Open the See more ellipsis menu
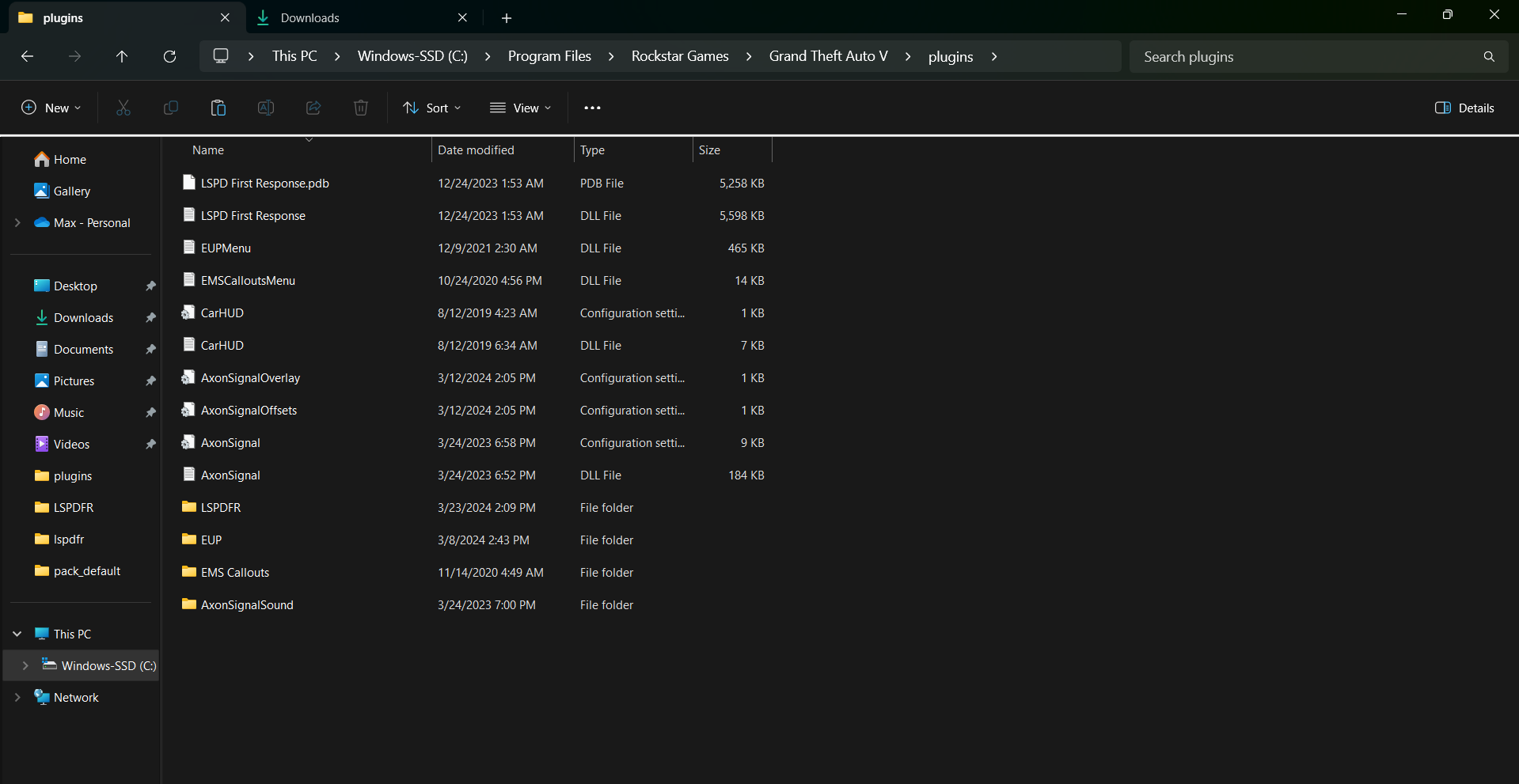The width and height of the screenshot is (1519, 784). 592,108
